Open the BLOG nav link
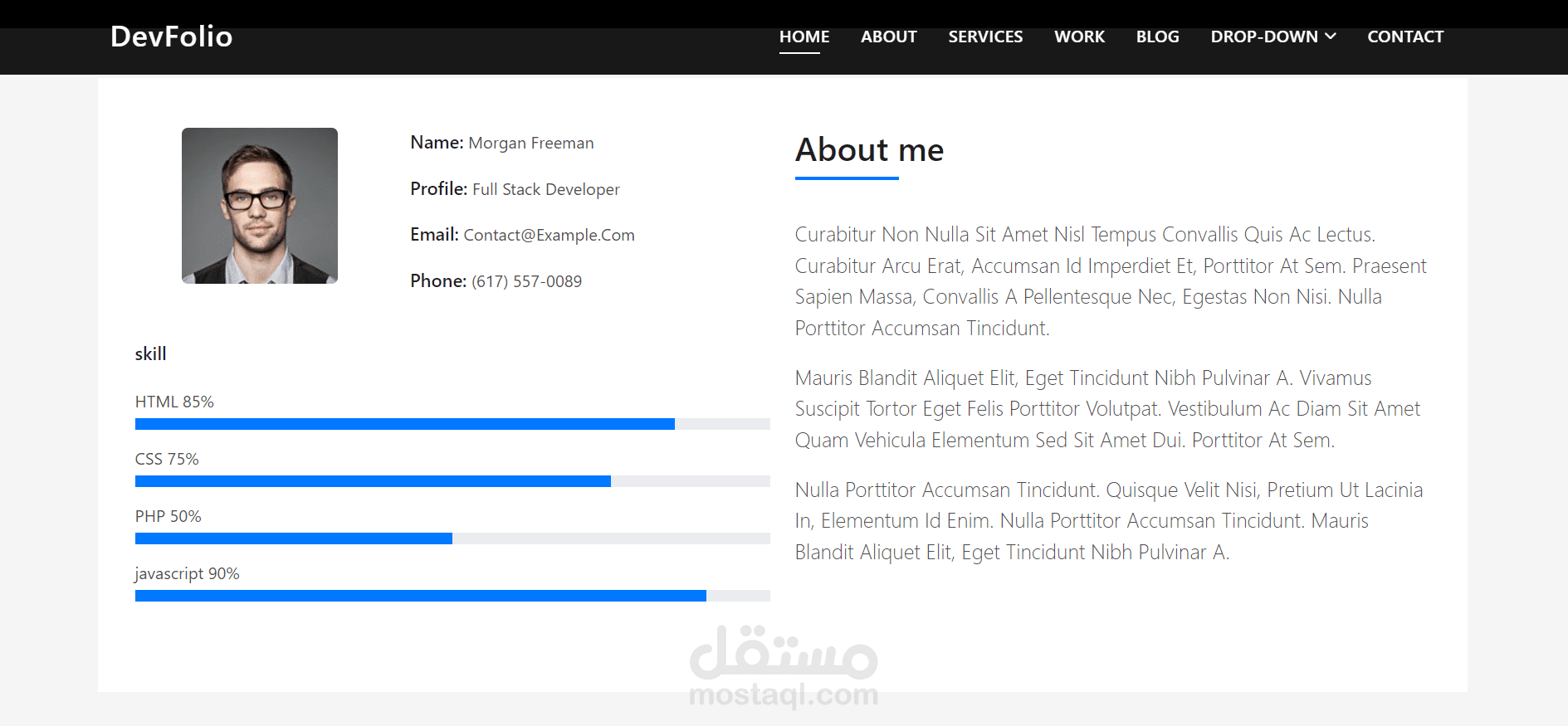Viewport: 1568px width, 726px height. pyautogui.click(x=1157, y=37)
